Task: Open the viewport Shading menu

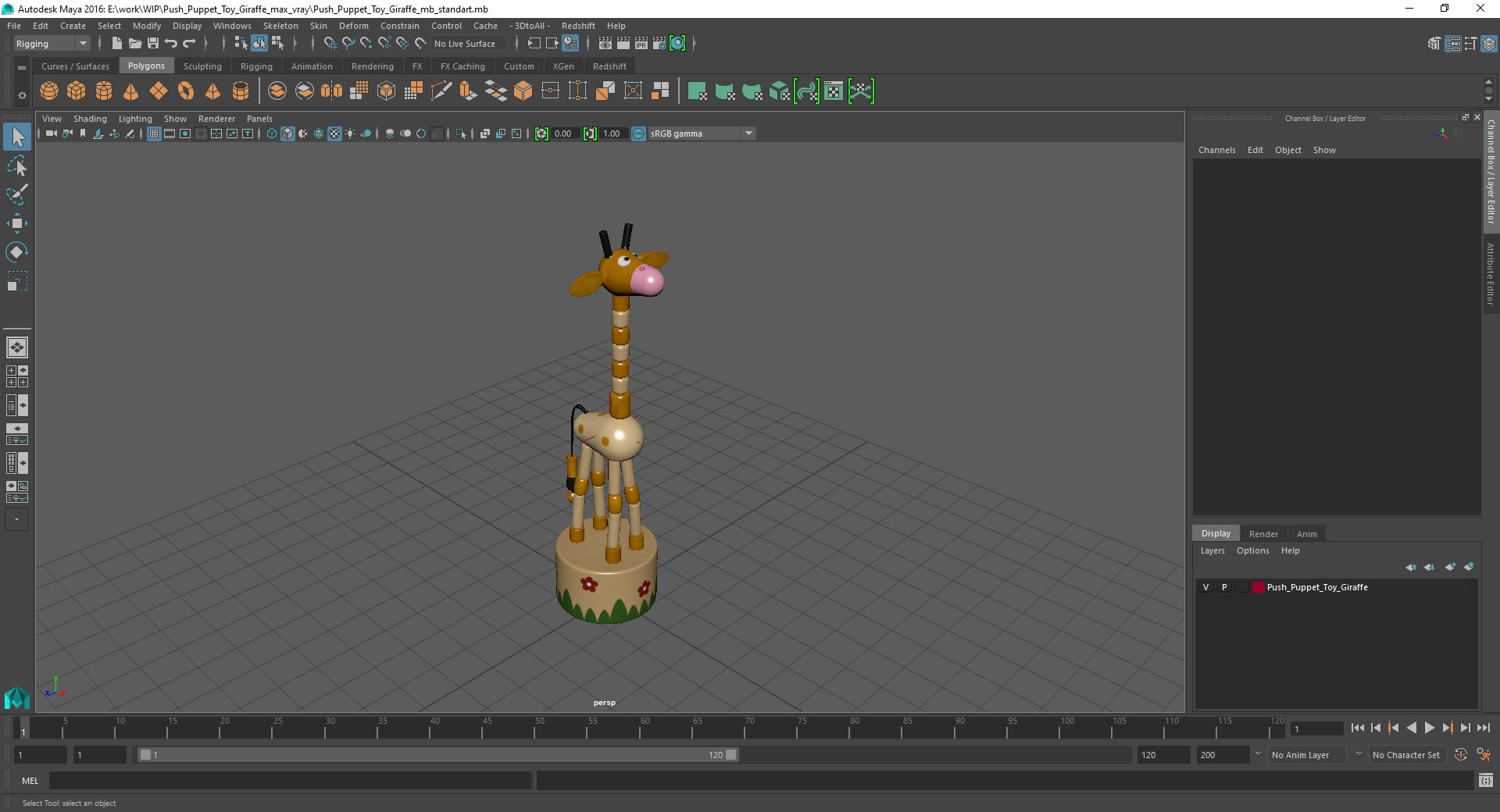Action: (90, 119)
